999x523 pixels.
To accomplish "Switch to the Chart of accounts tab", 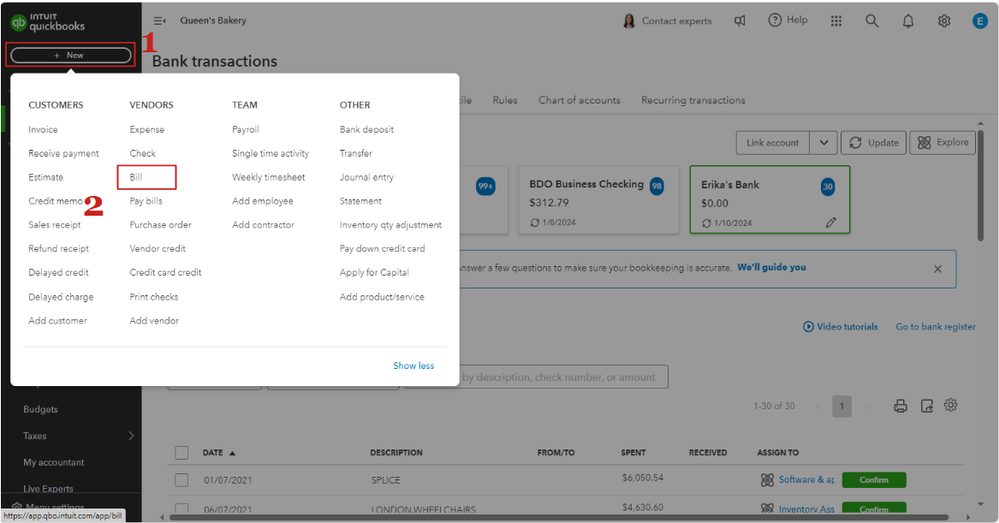I will 579,100.
